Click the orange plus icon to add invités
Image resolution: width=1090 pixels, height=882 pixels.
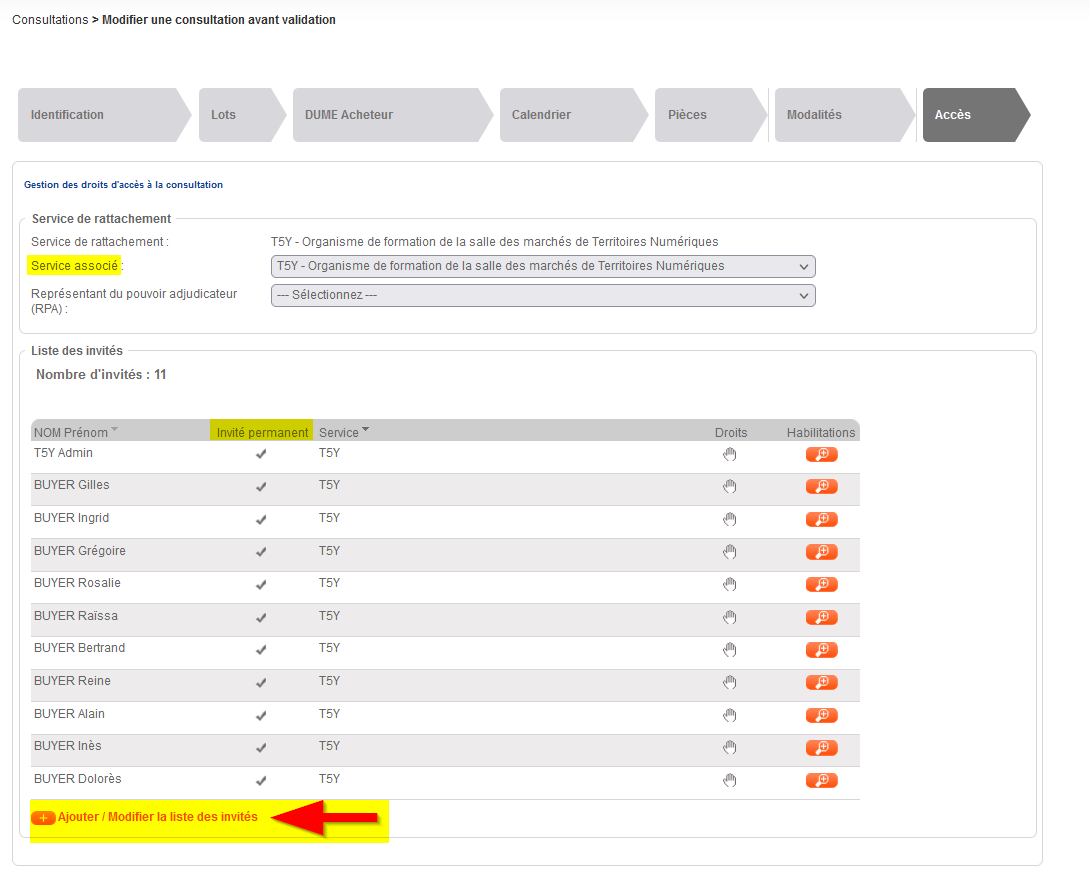point(43,818)
